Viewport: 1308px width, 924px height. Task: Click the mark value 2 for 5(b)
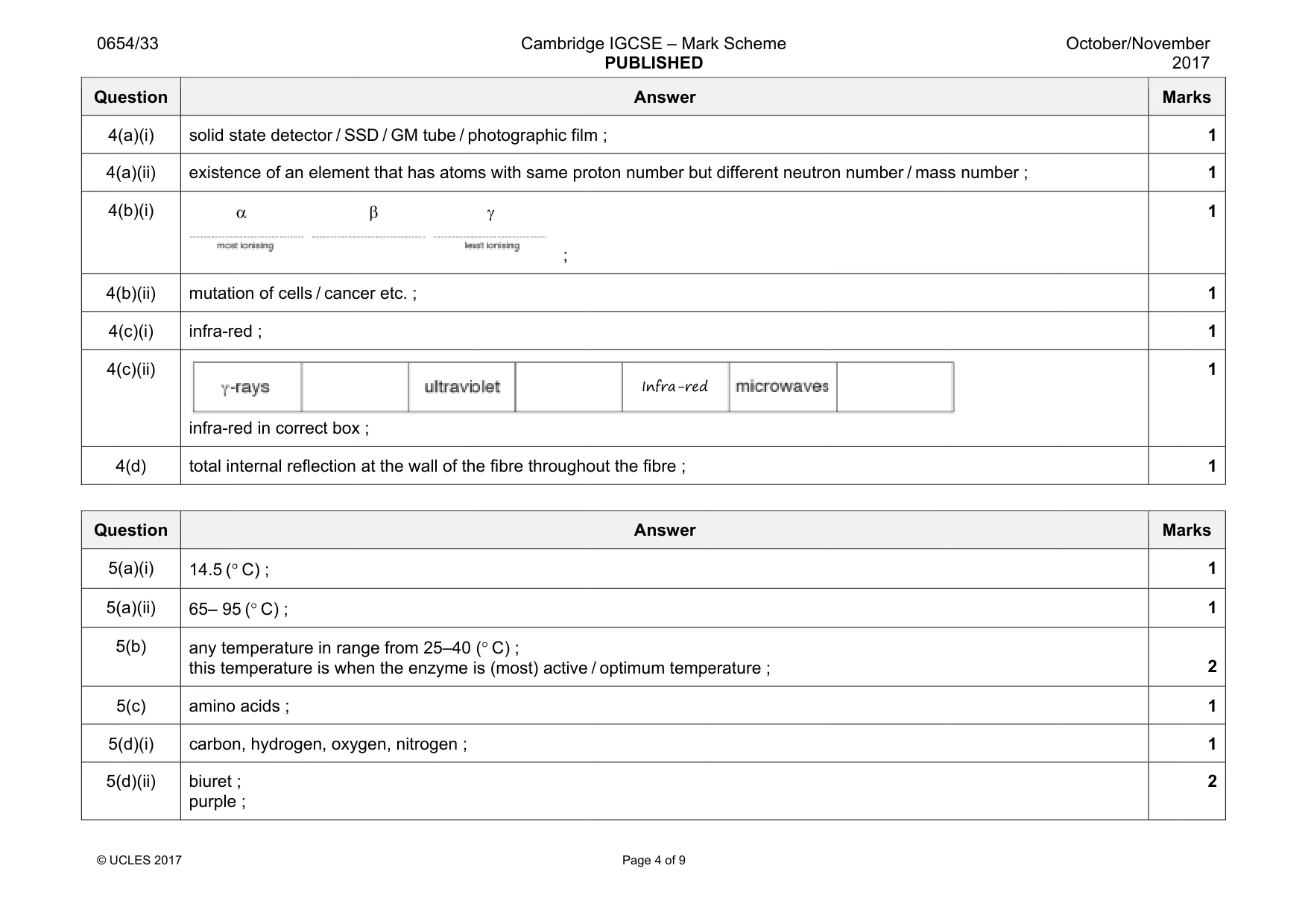[x=1212, y=667]
